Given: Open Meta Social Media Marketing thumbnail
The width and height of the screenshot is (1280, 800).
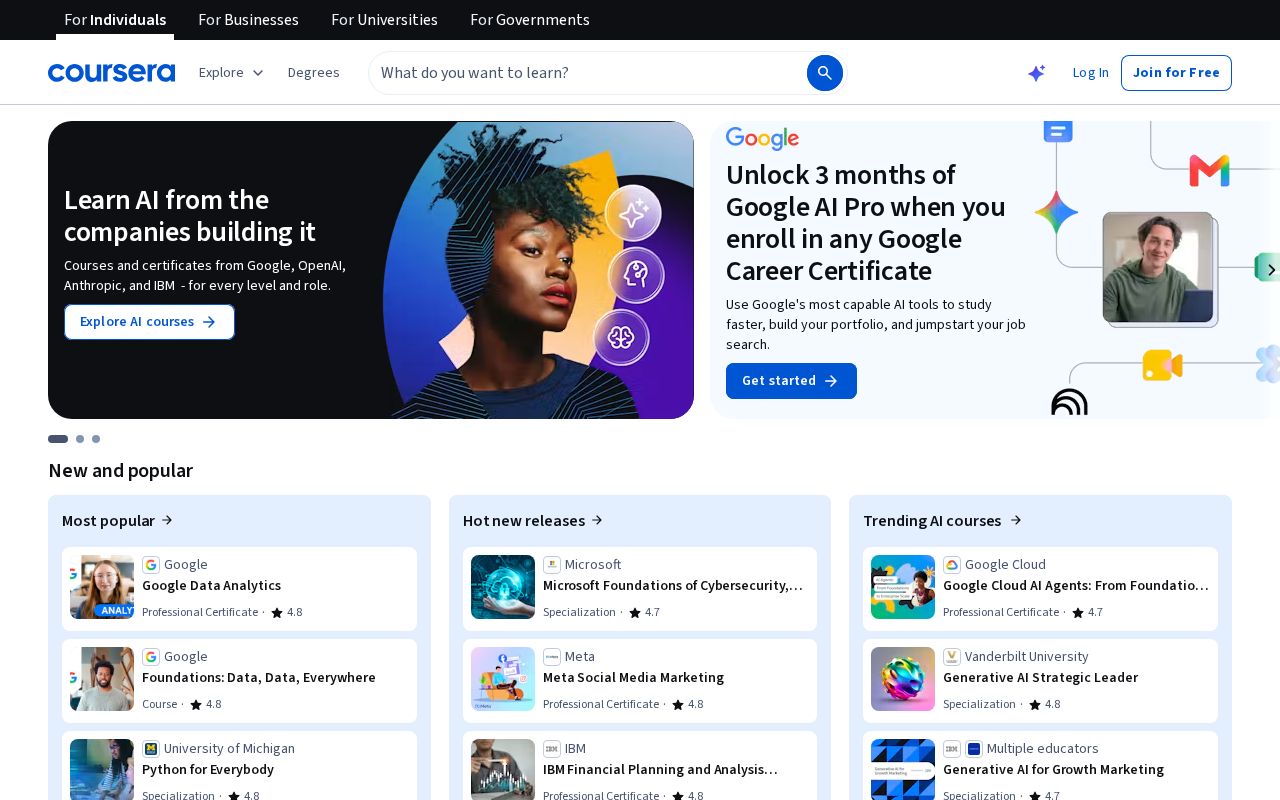Looking at the screenshot, I should click(x=503, y=679).
